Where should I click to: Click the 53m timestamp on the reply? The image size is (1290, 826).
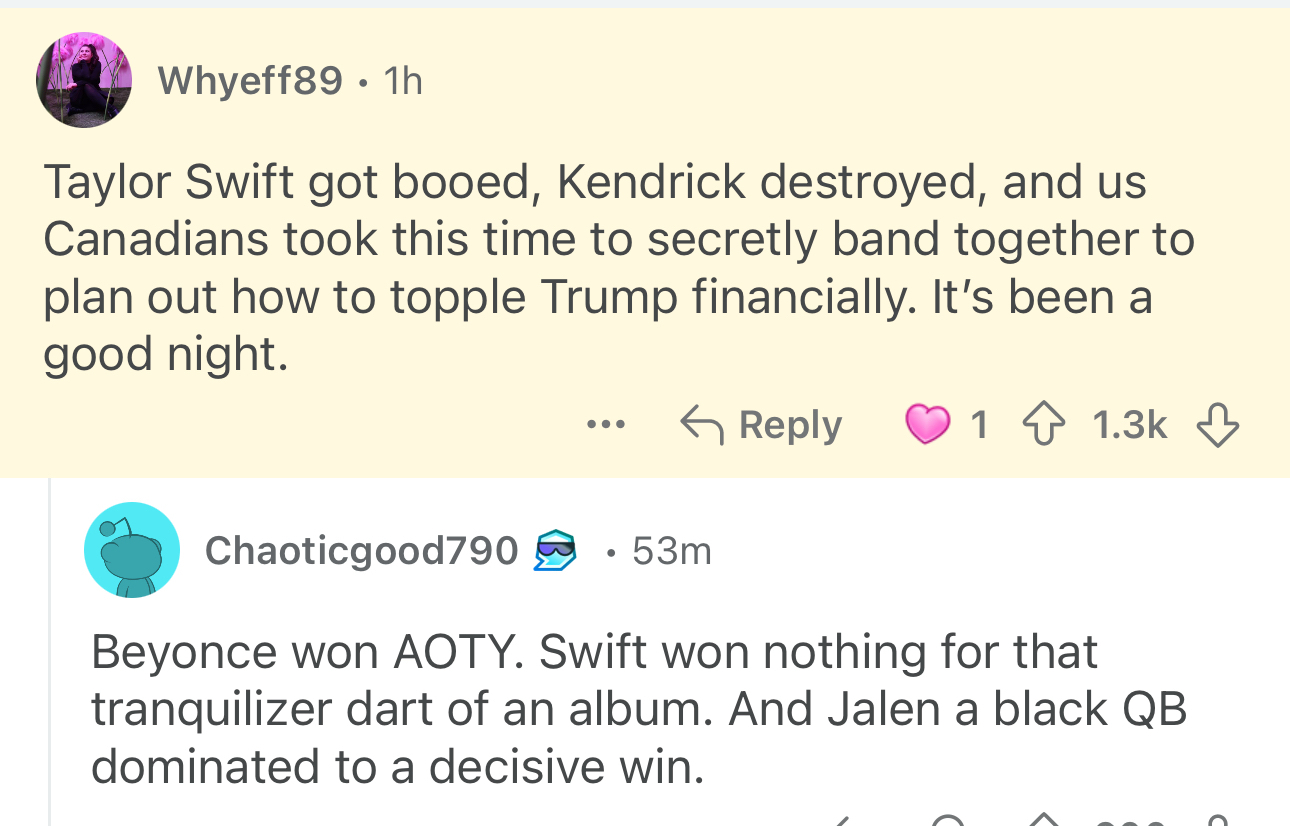click(x=672, y=550)
